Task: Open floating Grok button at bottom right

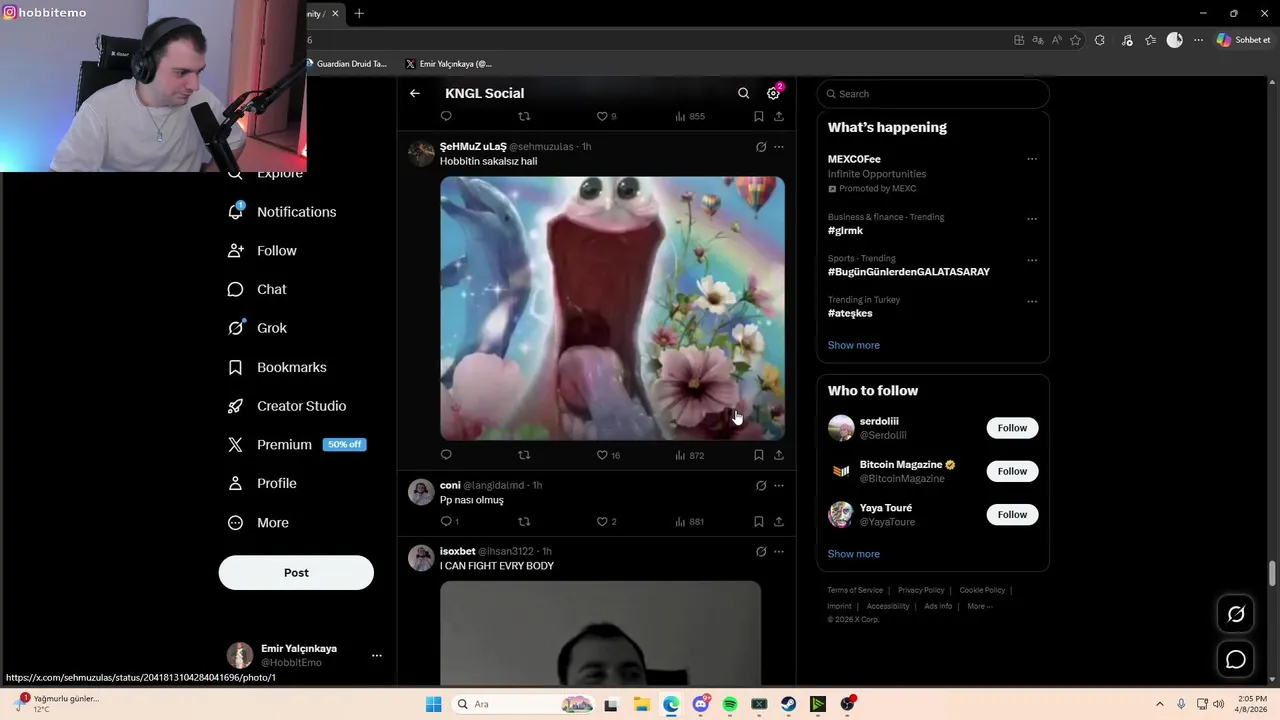Action: [1236, 614]
